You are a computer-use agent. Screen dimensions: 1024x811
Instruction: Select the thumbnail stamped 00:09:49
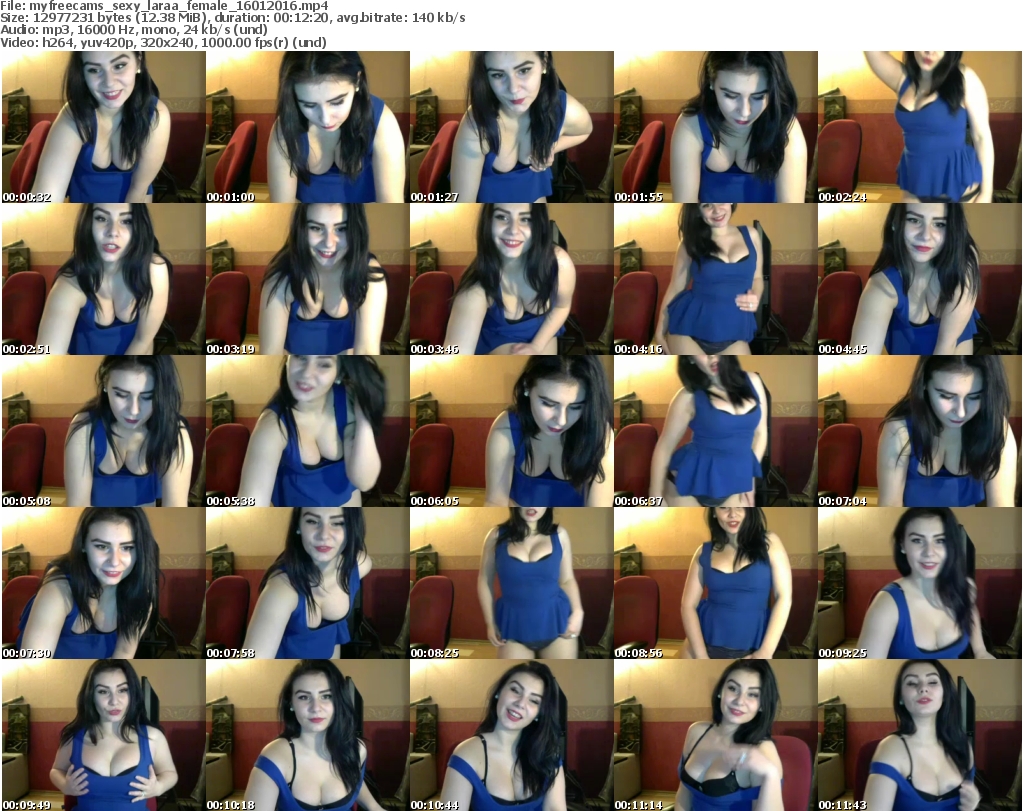pyautogui.click(x=104, y=735)
